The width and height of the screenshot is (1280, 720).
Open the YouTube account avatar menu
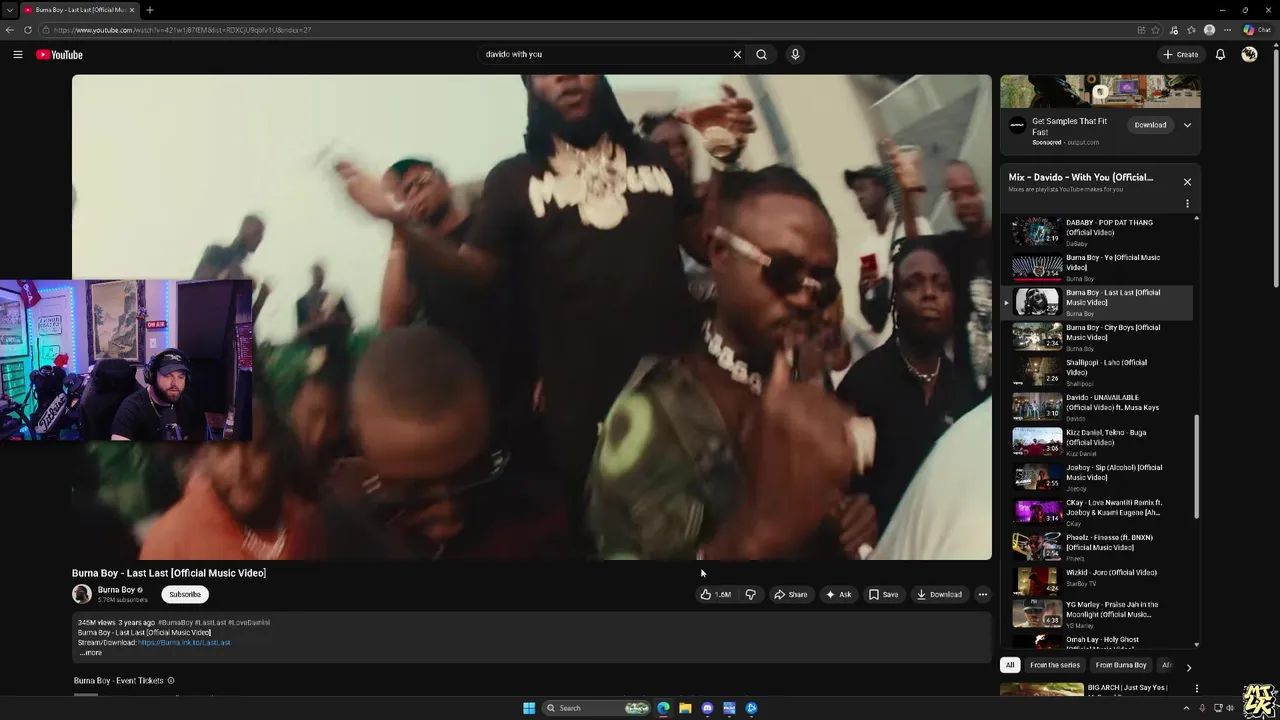pyautogui.click(x=1249, y=54)
